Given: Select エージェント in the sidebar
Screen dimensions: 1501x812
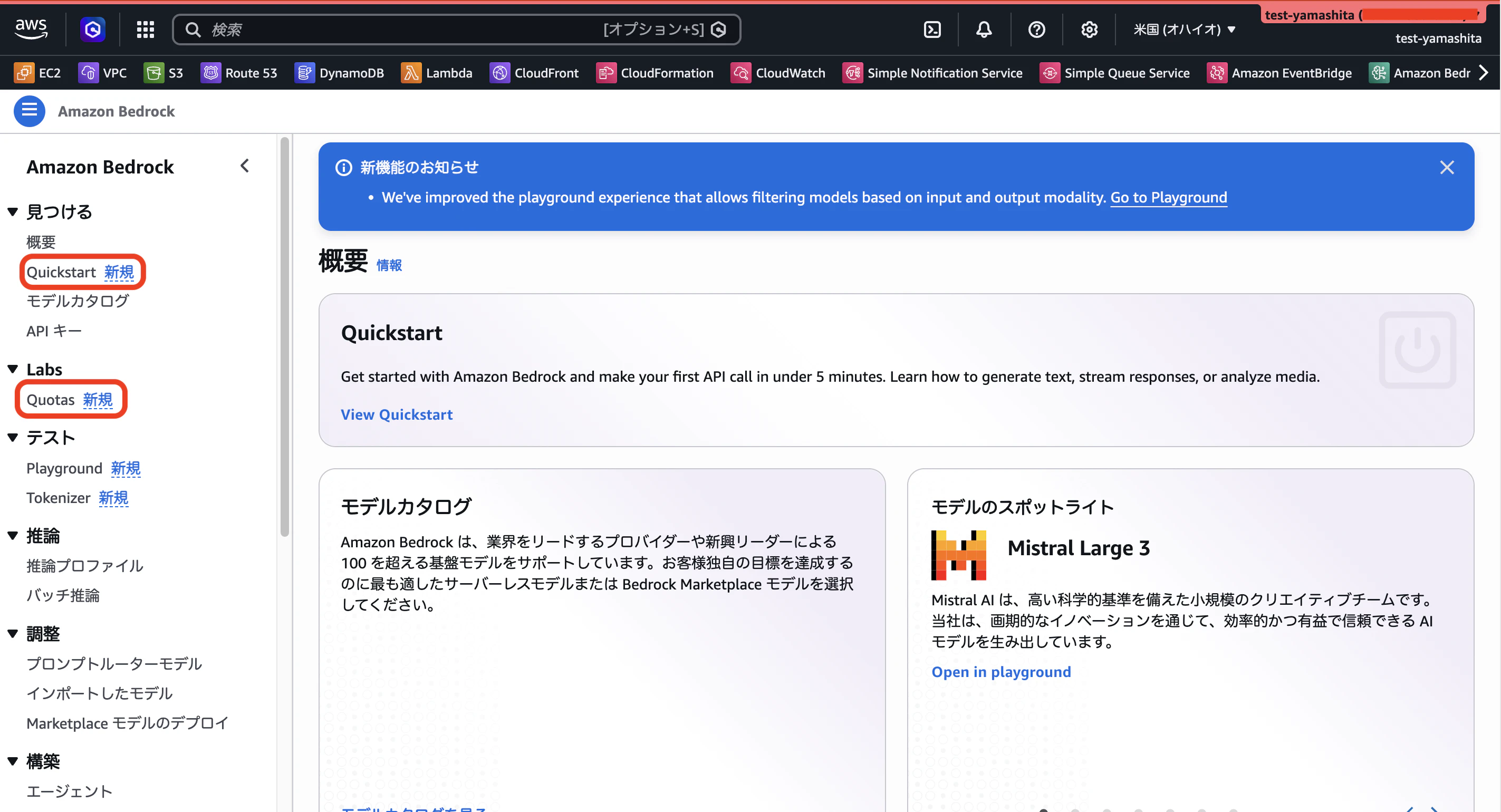Looking at the screenshot, I should tap(69, 791).
